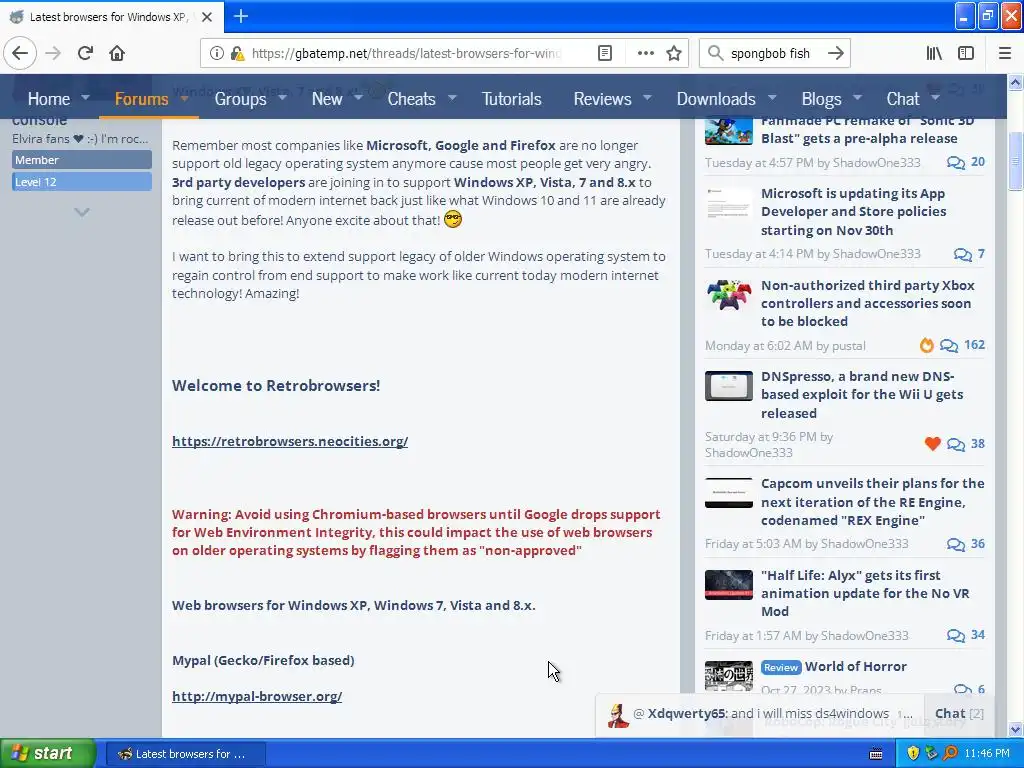Click the orange magnifier tray icon
Viewport: 1024px width, 768px height.
tap(950, 754)
